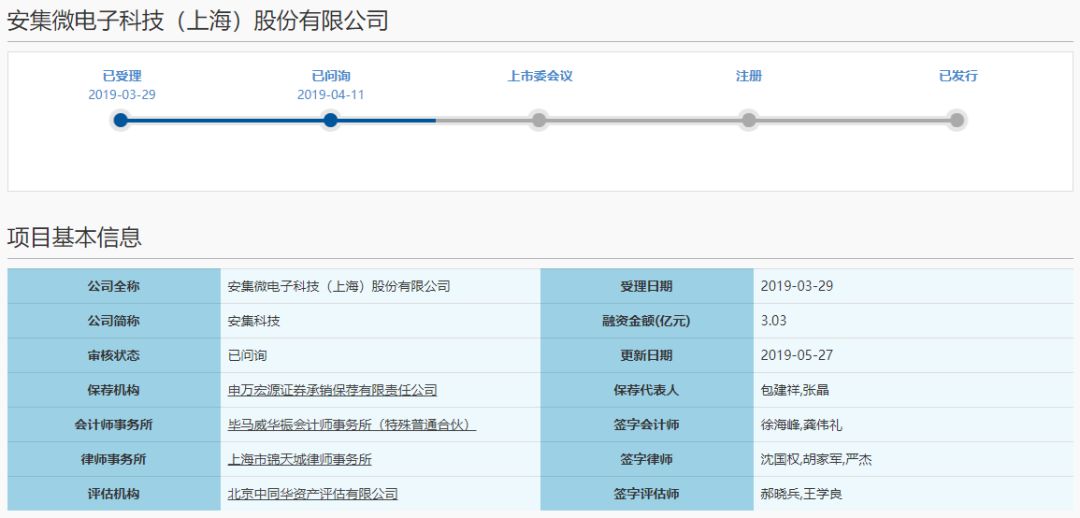Select the 已受理 stage label
This screenshot has width=1080, height=518.
[122, 76]
